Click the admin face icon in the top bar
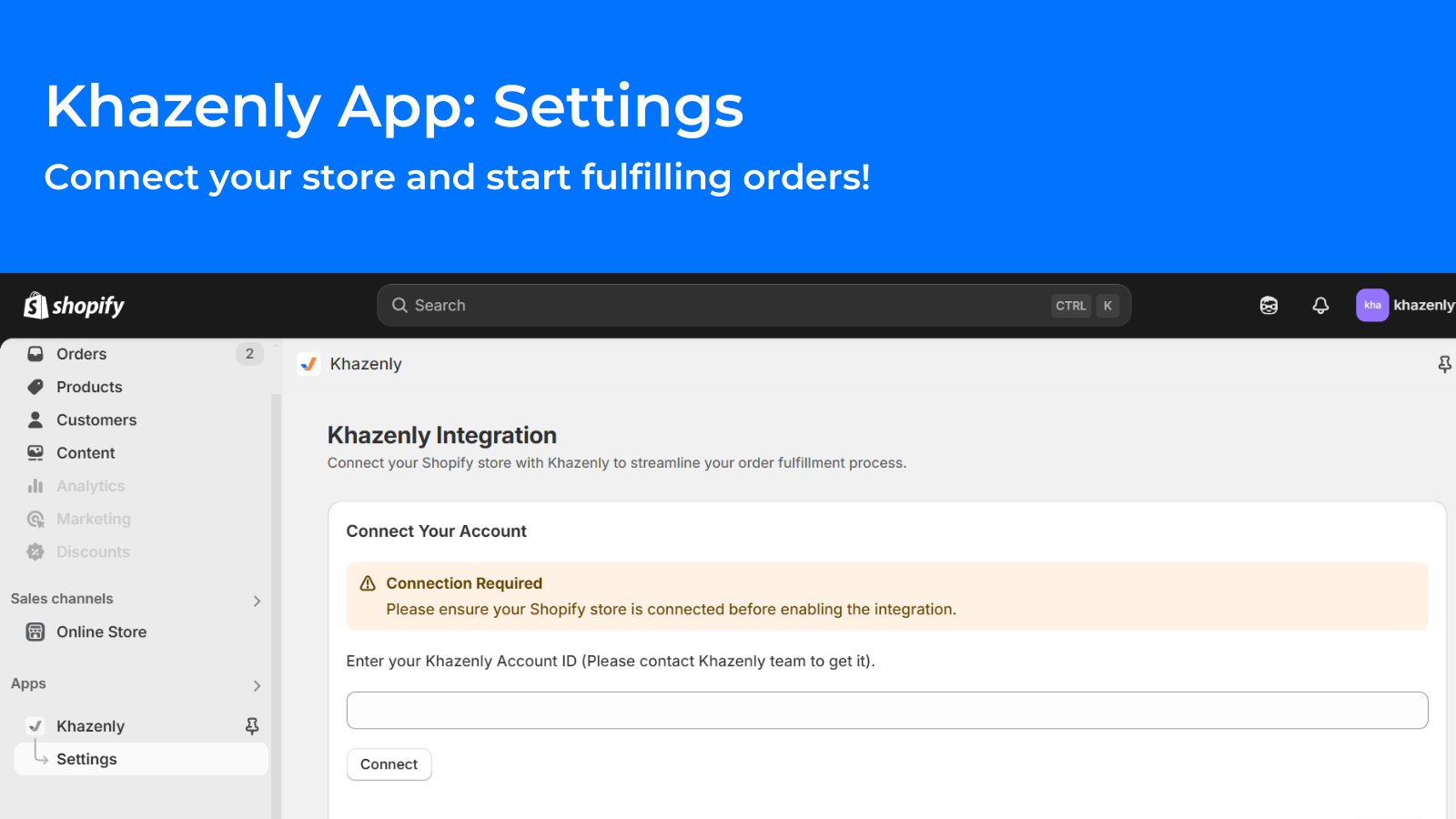The width and height of the screenshot is (1456, 819). pos(1268,305)
